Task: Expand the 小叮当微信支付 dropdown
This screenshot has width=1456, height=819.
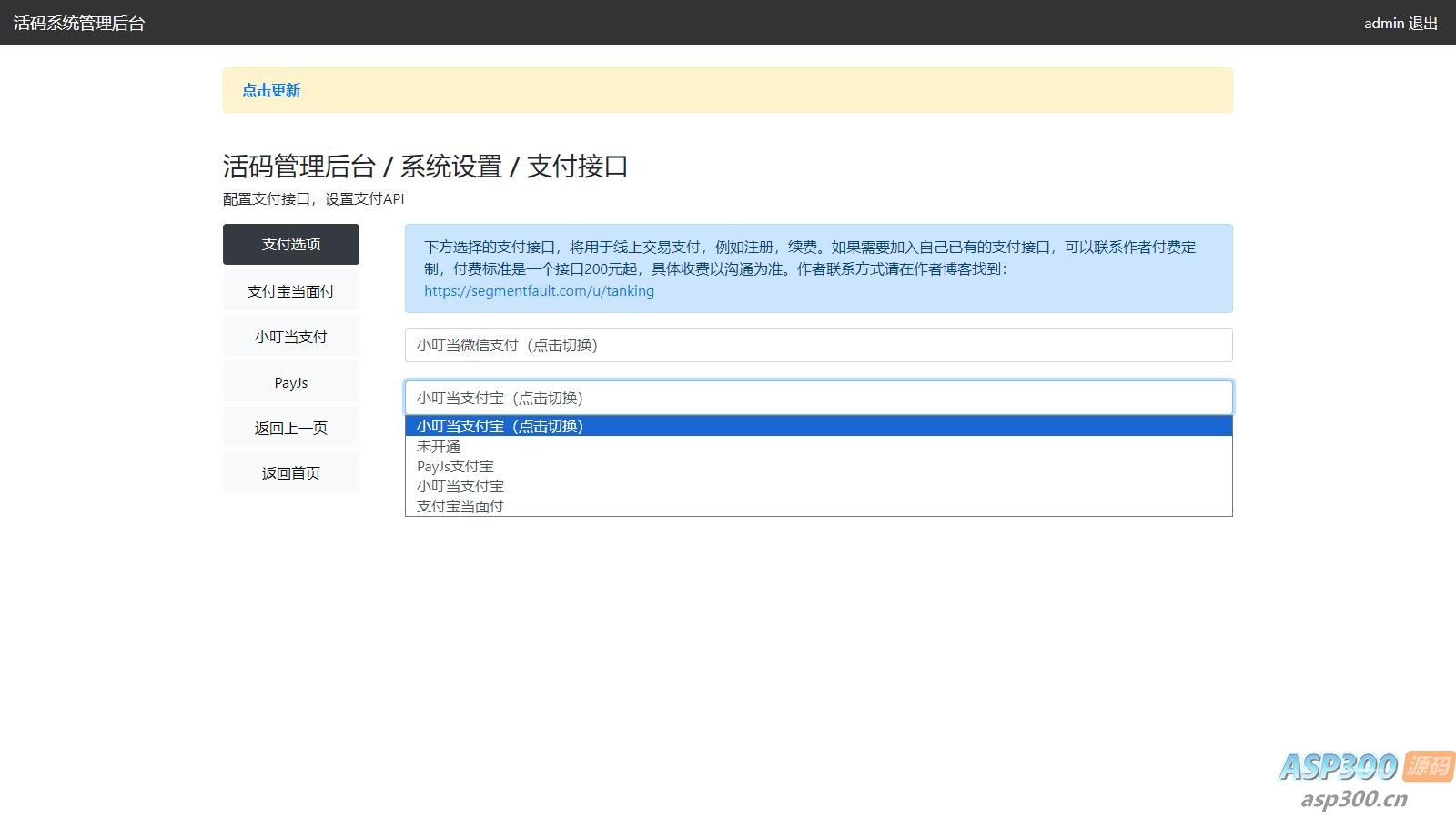Action: pyautogui.click(x=818, y=345)
